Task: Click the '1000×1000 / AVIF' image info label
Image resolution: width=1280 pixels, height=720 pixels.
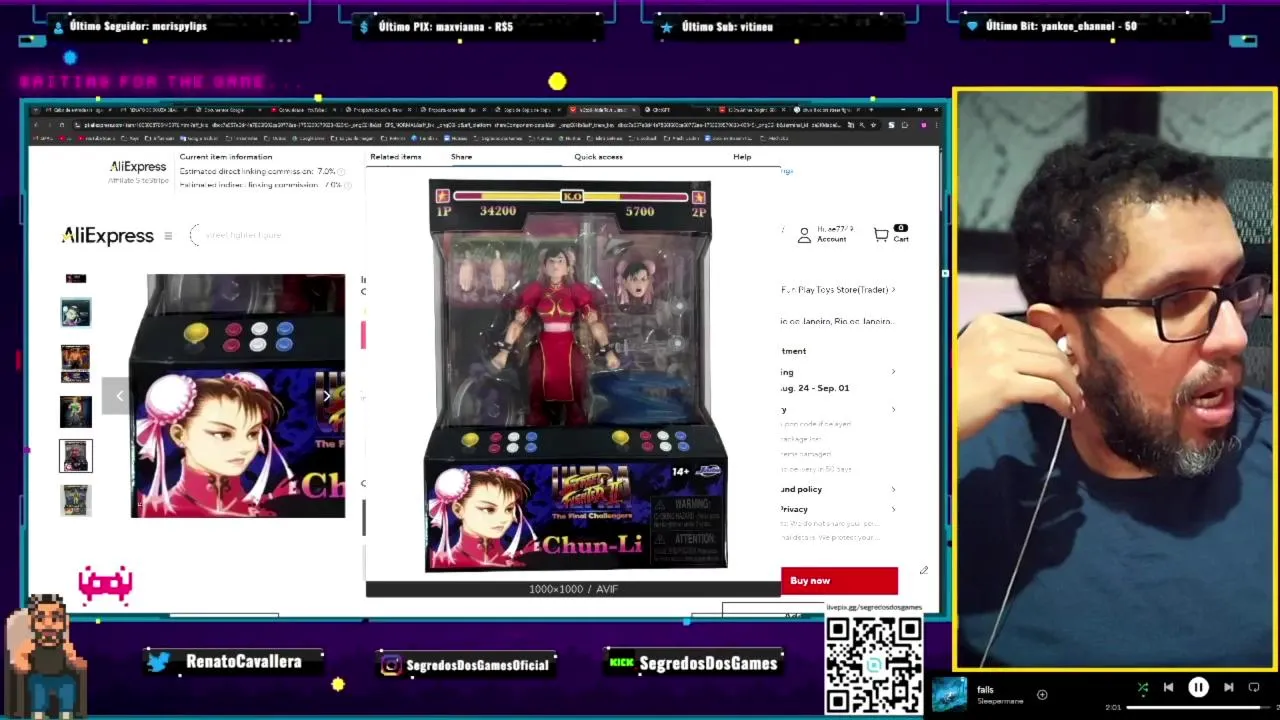Action: (573, 589)
